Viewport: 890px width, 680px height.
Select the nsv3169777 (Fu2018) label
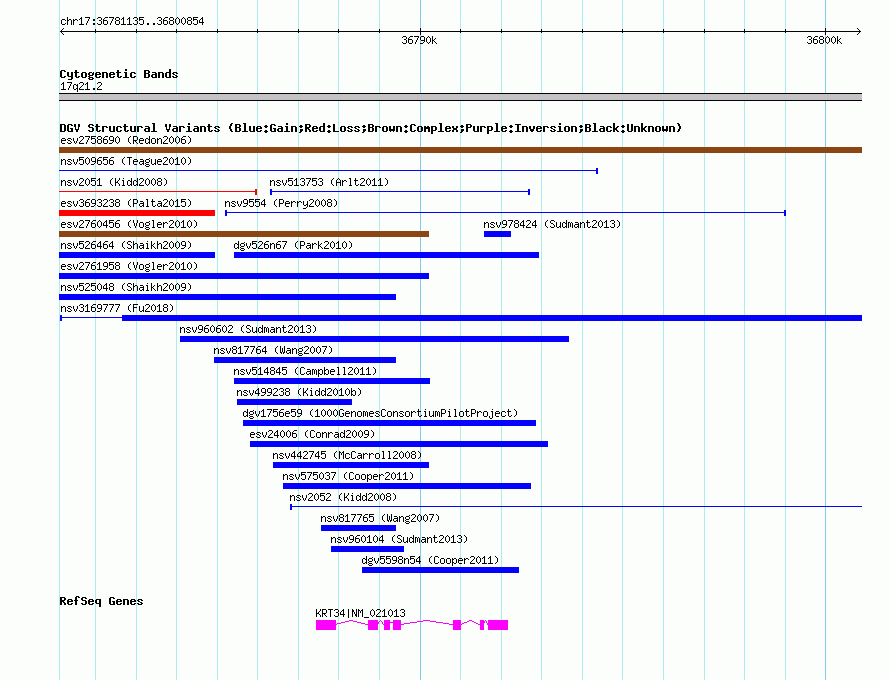pyautogui.click(x=117, y=308)
